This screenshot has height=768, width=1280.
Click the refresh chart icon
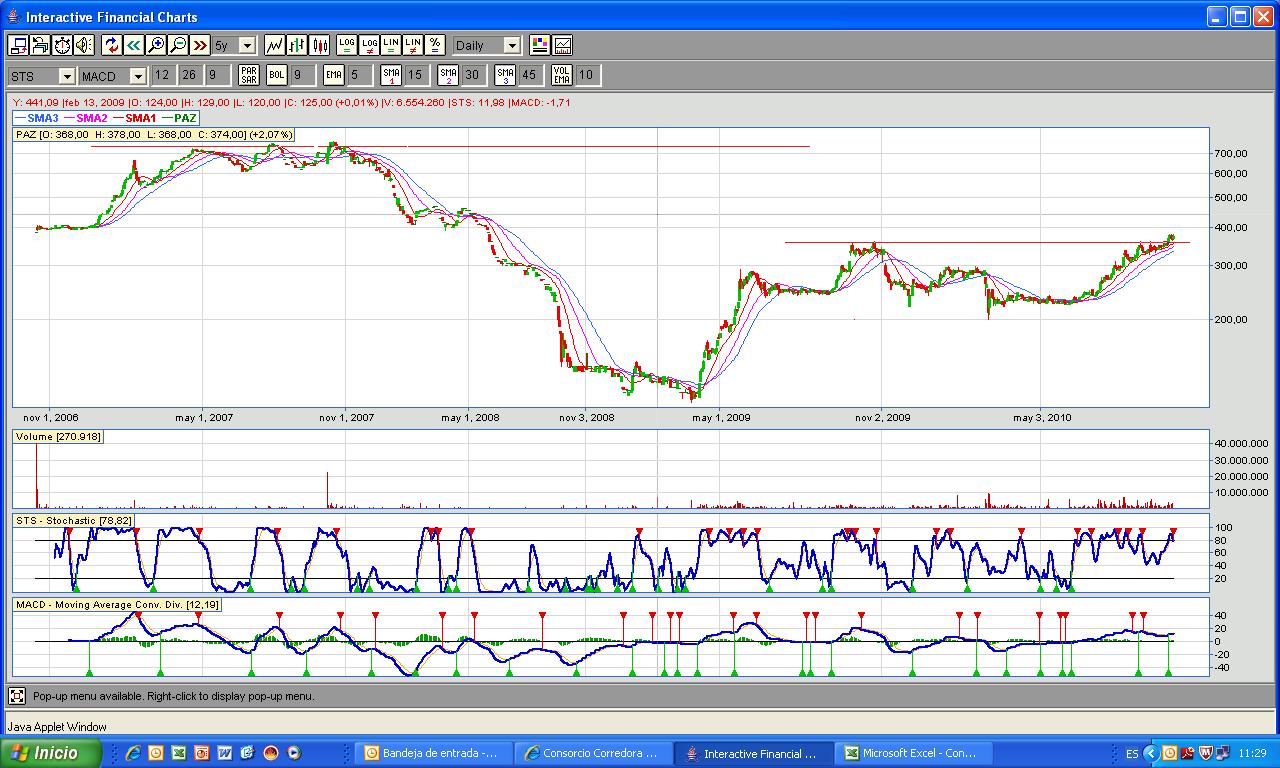click(111, 45)
